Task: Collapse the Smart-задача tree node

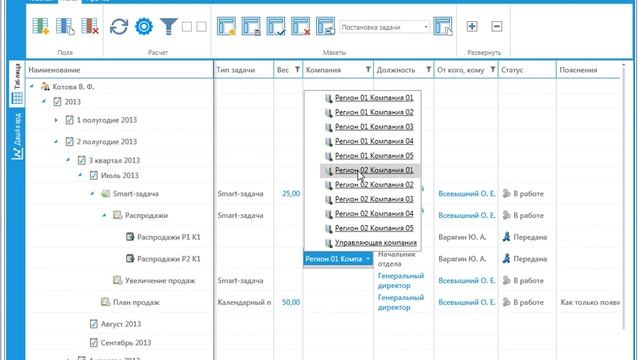Action: pyautogui.click(x=93, y=193)
